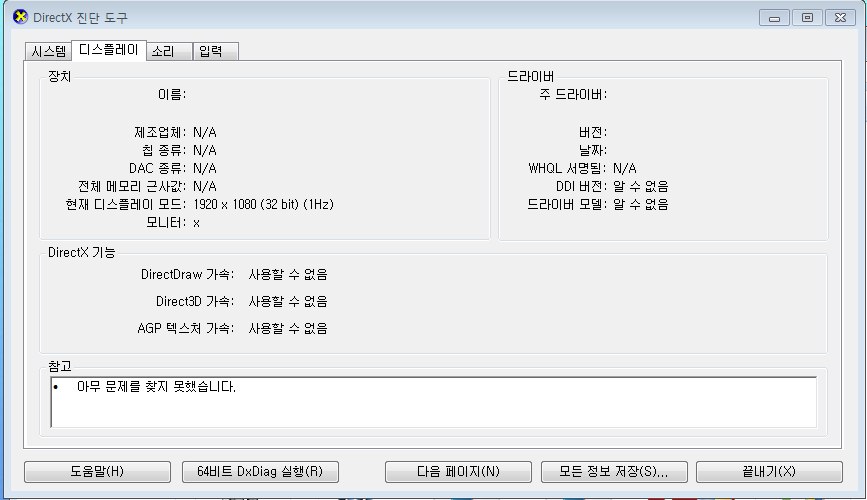The height and width of the screenshot is (500, 867).
Task: Click the DDI 버전 알 수 없음 value
Action: pos(641,186)
